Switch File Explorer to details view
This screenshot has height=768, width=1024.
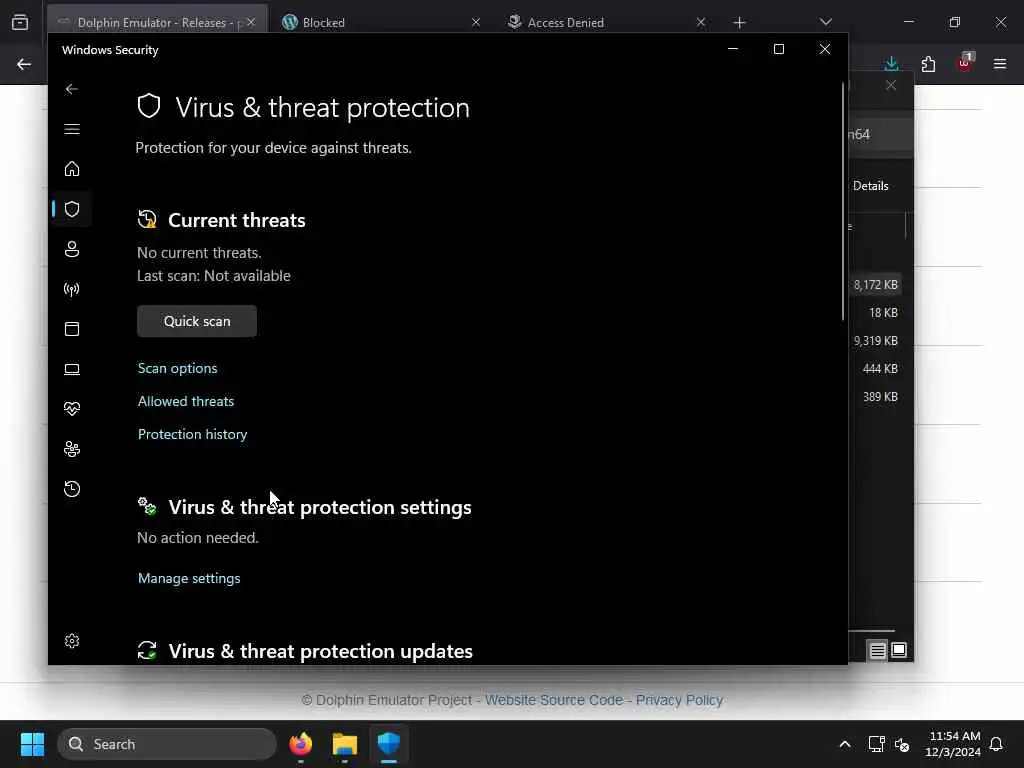click(x=877, y=650)
